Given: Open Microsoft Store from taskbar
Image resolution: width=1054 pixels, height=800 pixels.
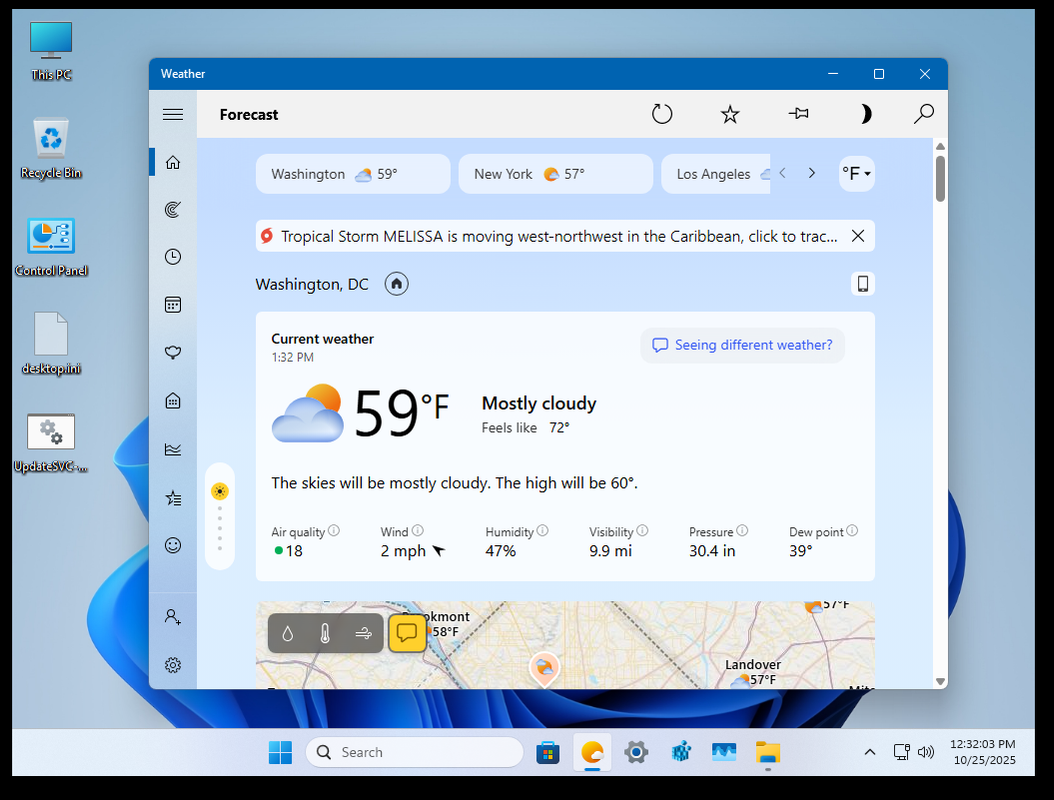Looking at the screenshot, I should point(548,752).
